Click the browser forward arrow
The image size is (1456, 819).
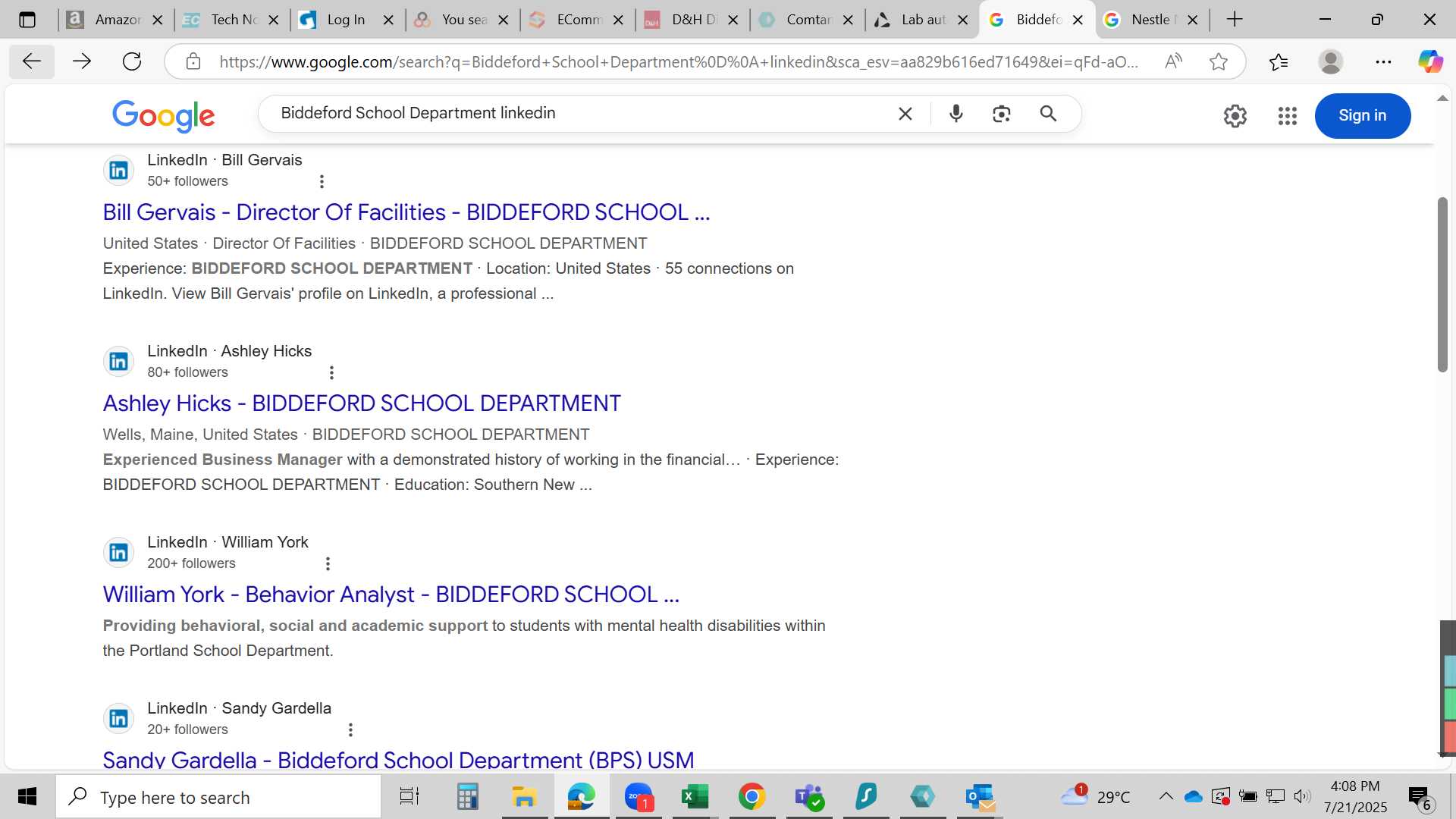(81, 61)
